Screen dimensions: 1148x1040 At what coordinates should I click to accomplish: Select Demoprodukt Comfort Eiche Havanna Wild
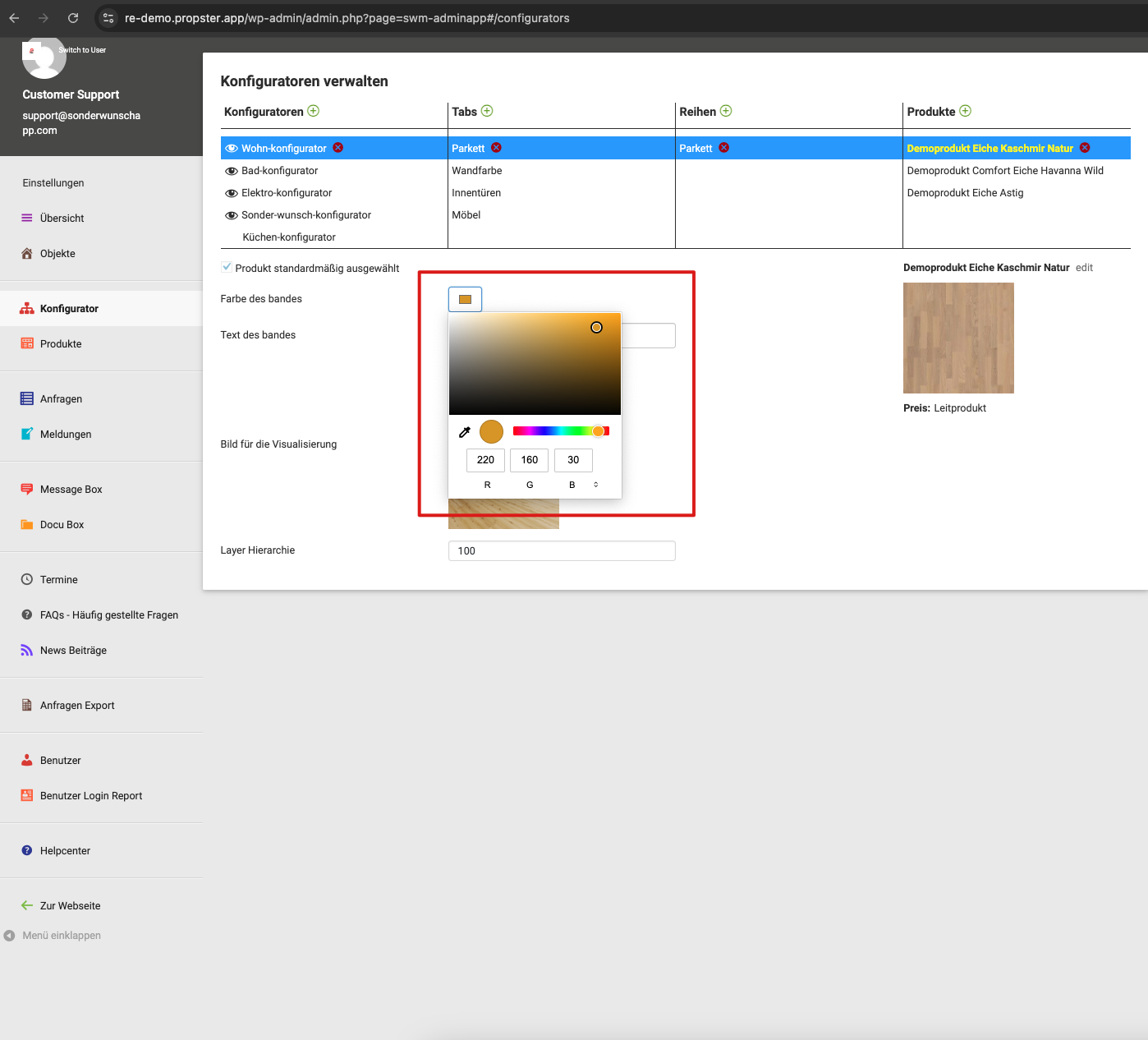1005,171
